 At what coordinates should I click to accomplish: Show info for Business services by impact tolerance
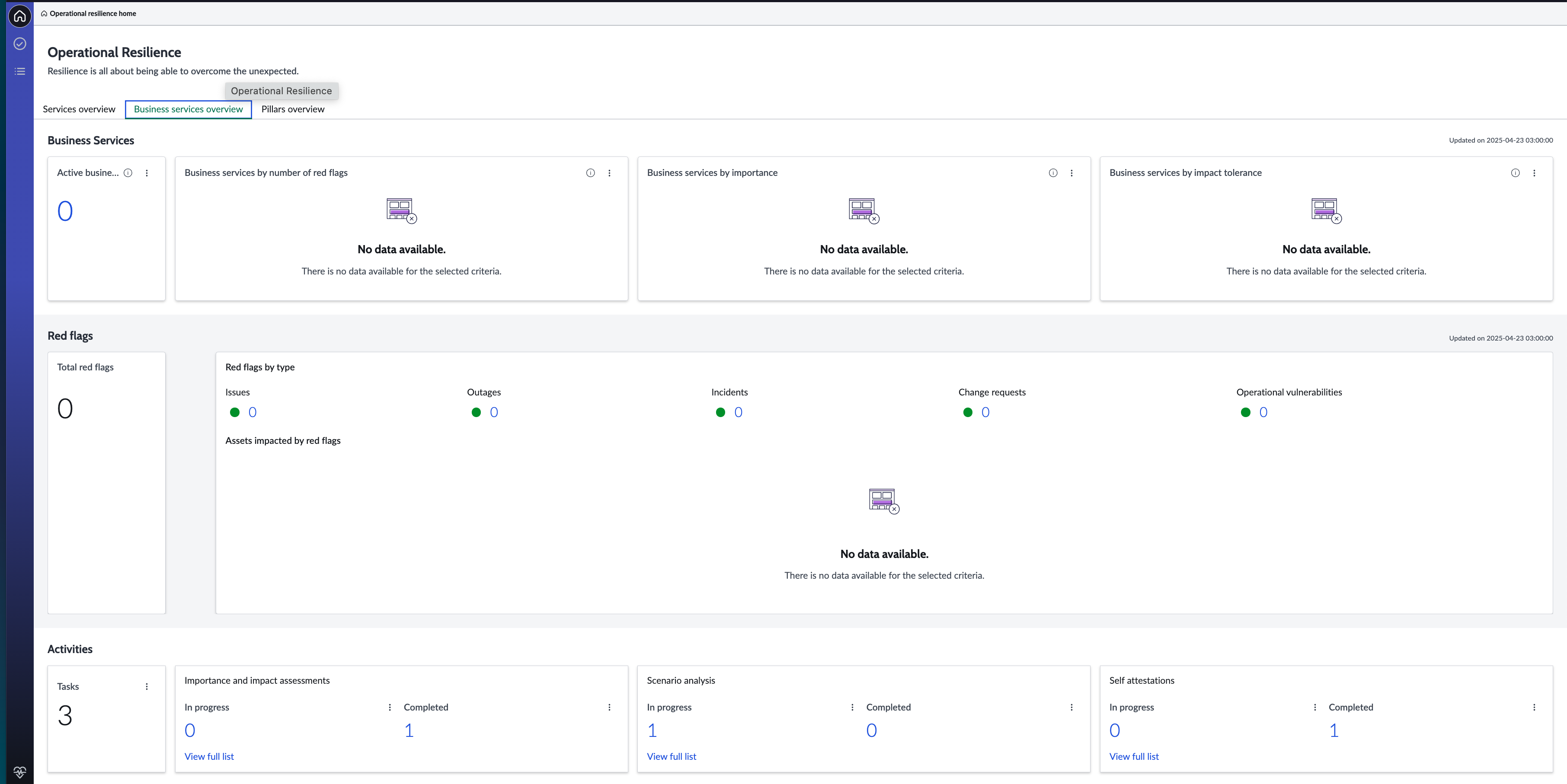coord(1515,173)
